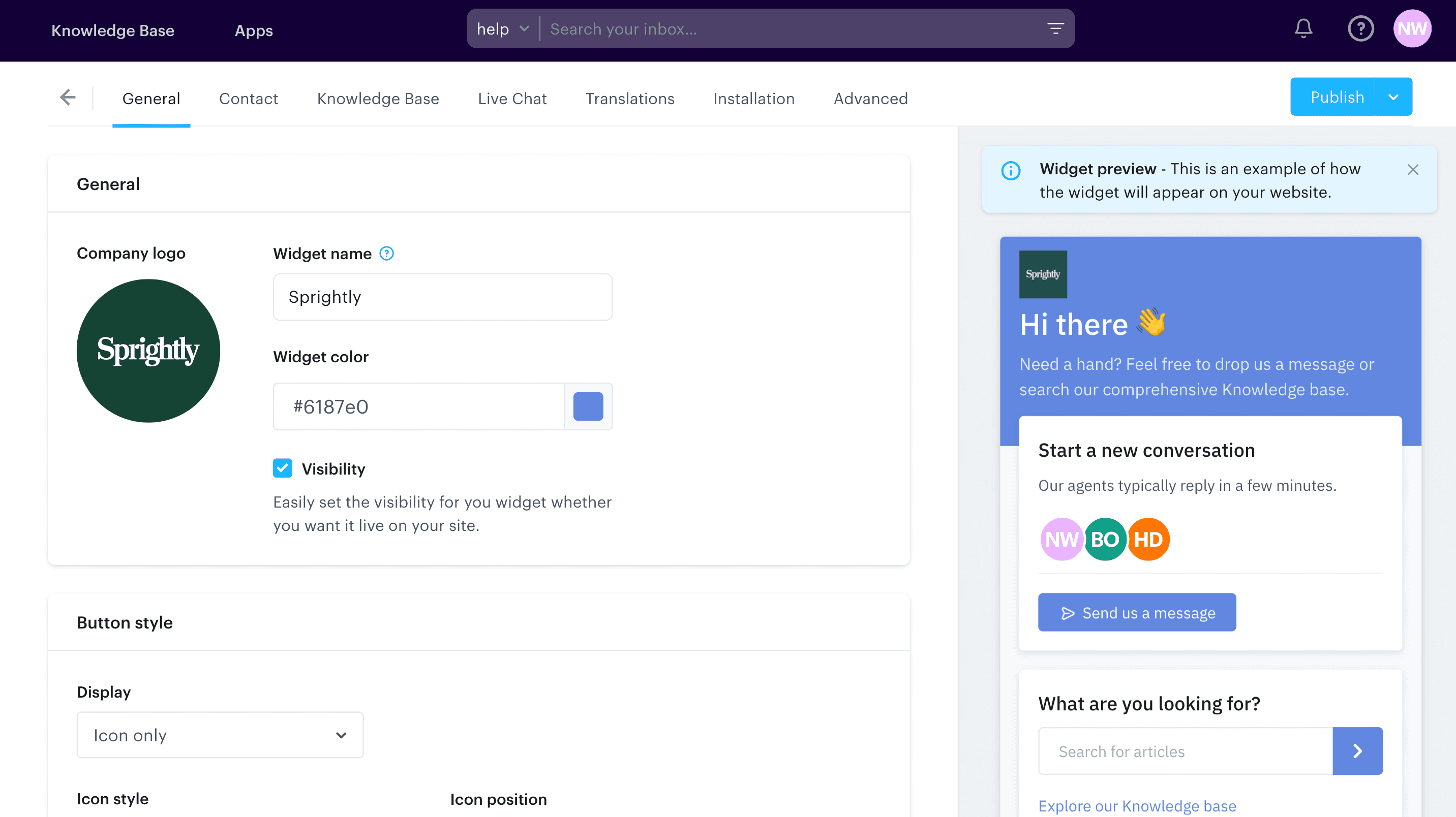Open search filter options in the inbox search
Image resolution: width=1456 pixels, height=817 pixels.
pos(1055,27)
